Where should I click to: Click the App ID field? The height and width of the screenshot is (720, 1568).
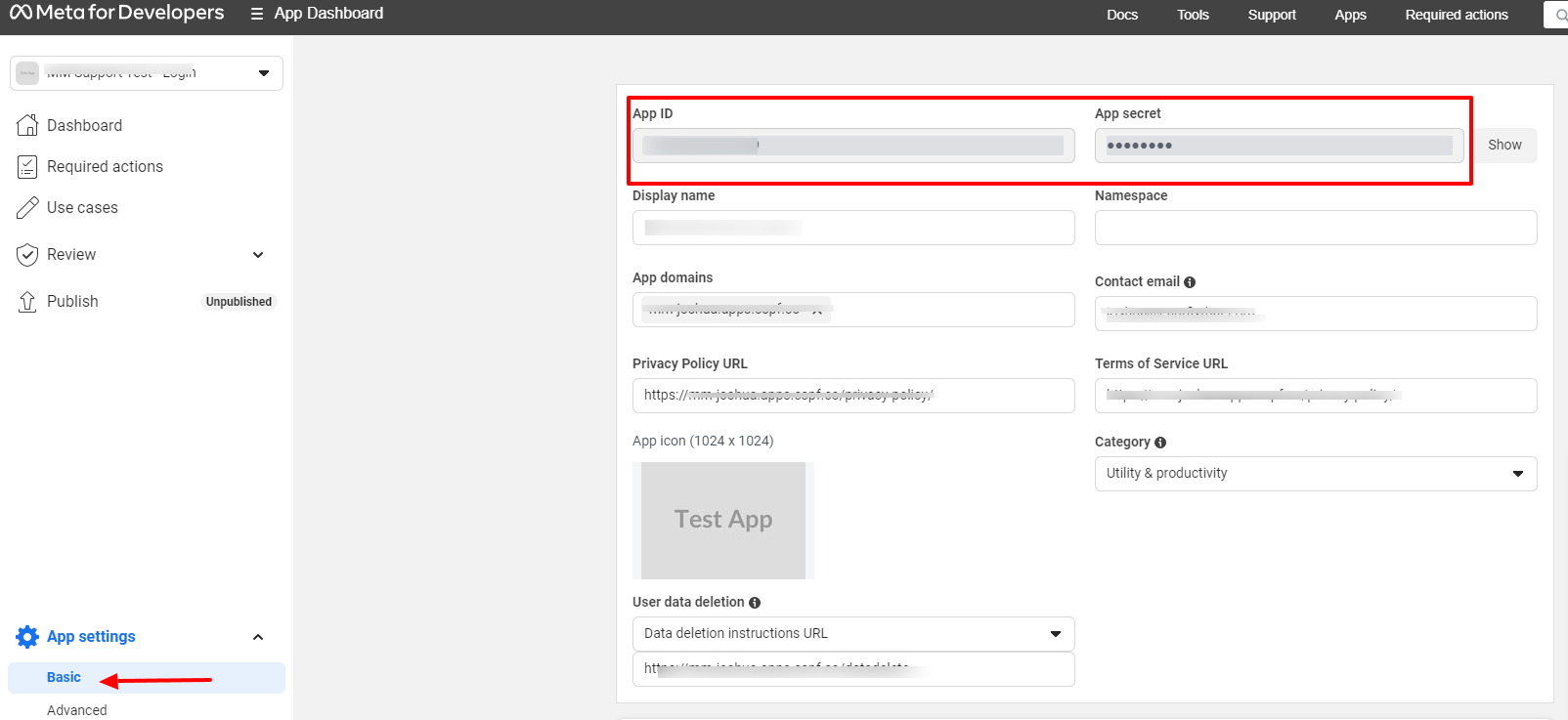click(853, 146)
